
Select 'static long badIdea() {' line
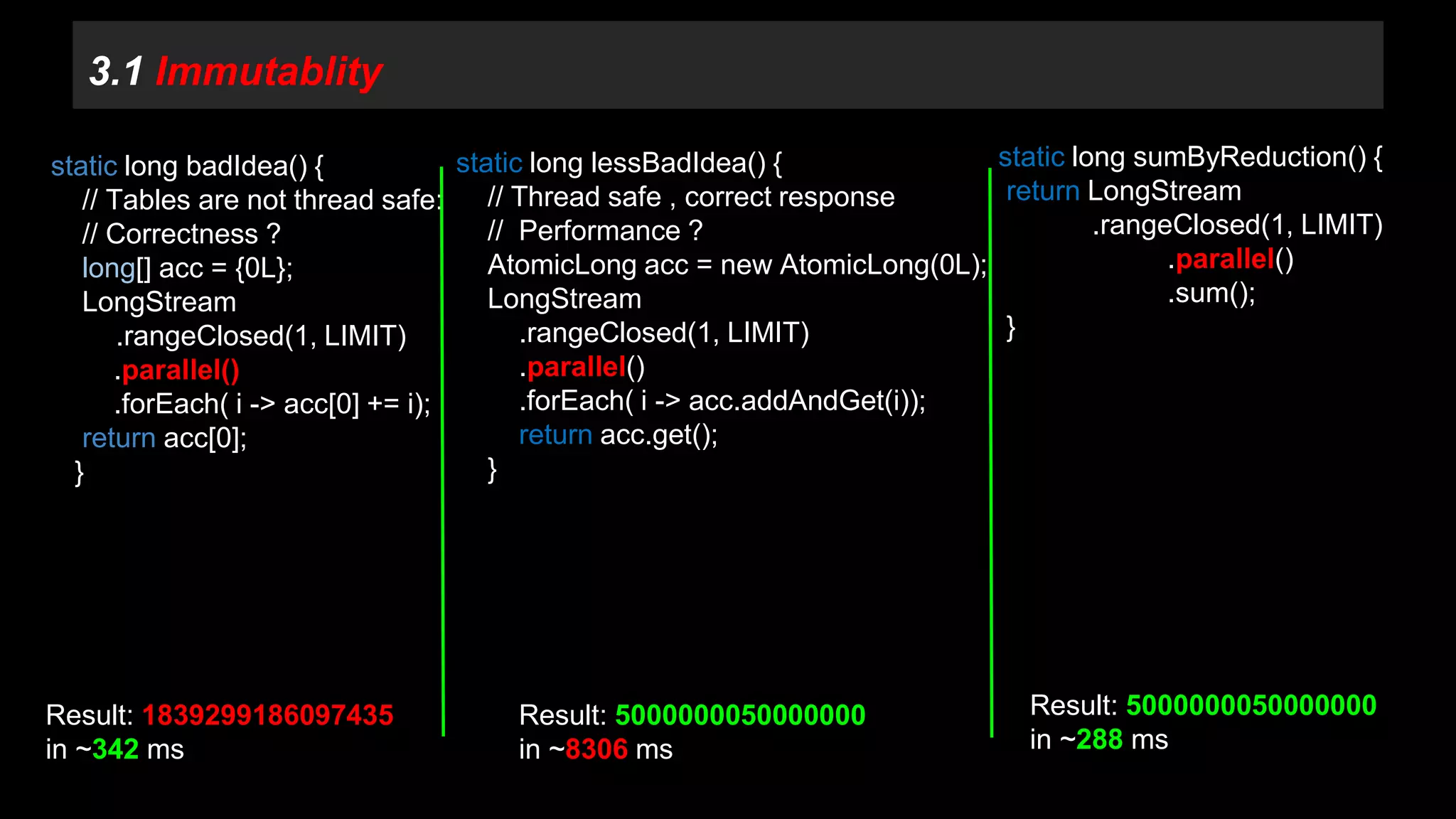click(x=188, y=166)
